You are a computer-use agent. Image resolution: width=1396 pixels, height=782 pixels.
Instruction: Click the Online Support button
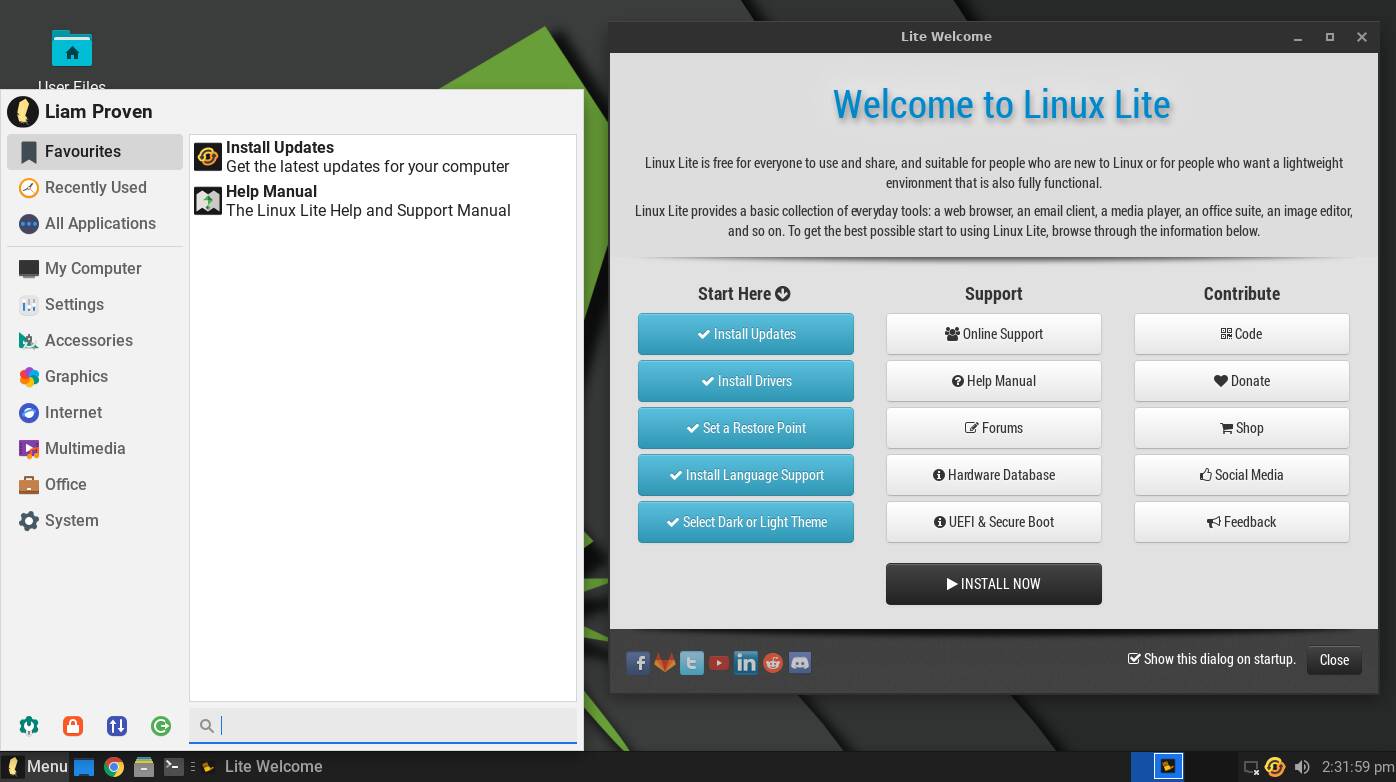point(994,334)
